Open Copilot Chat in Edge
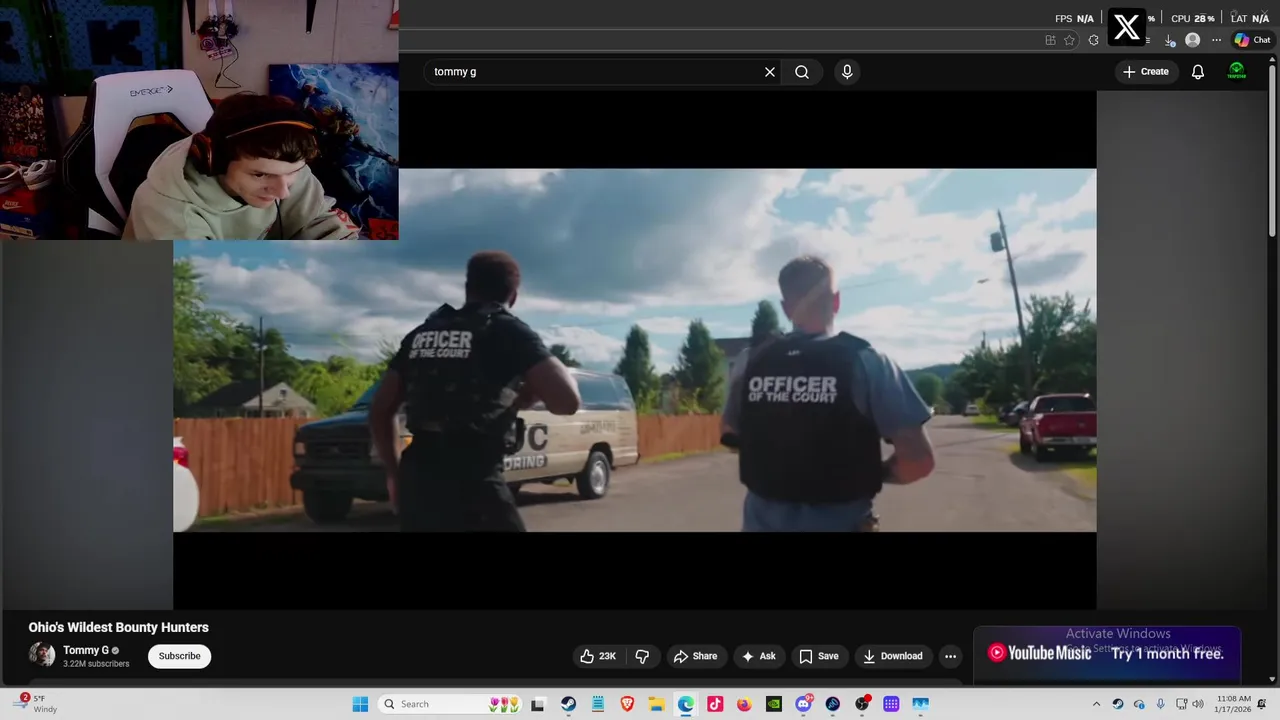Viewport: 1280px width, 720px height. [x=1252, y=40]
